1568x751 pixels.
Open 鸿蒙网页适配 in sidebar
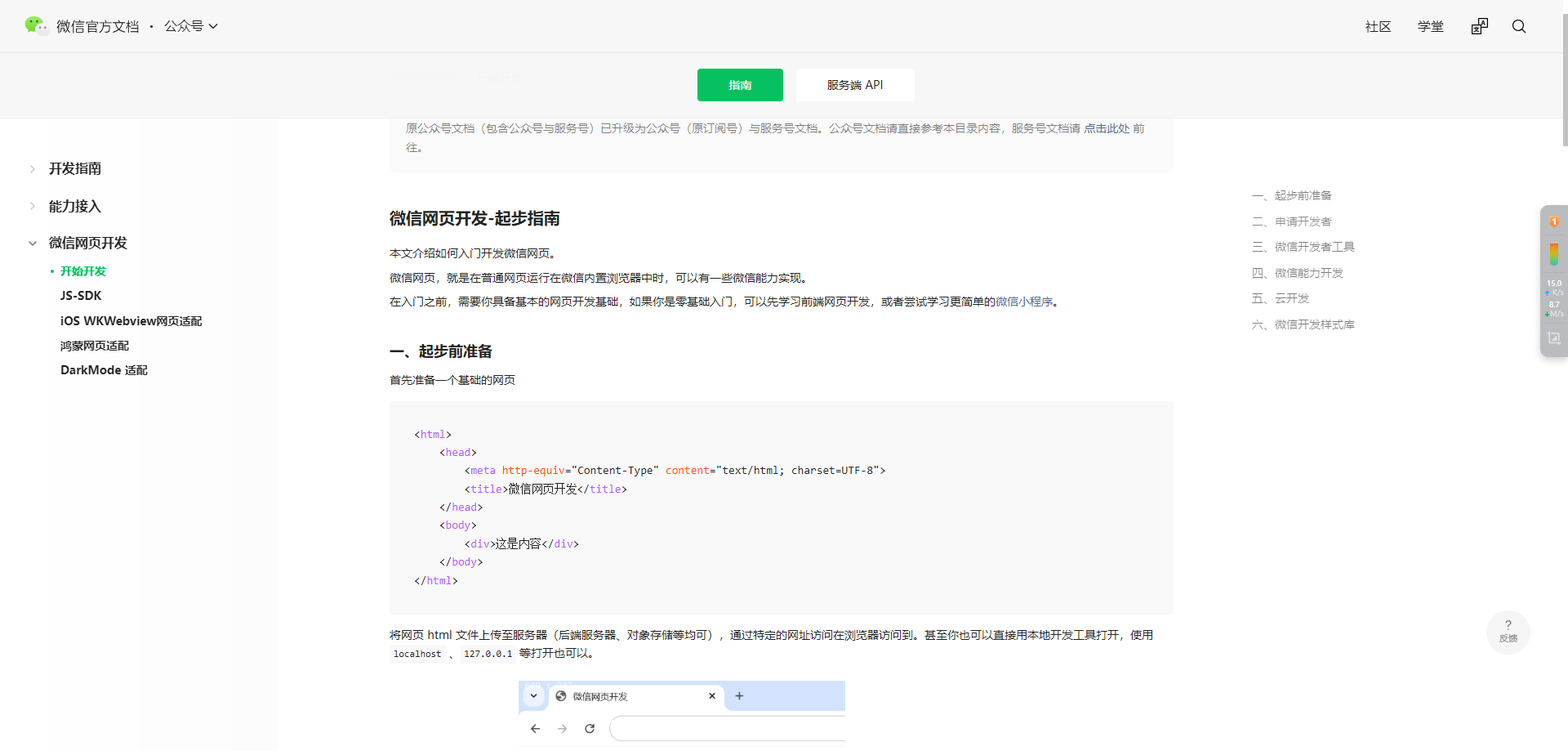click(95, 346)
